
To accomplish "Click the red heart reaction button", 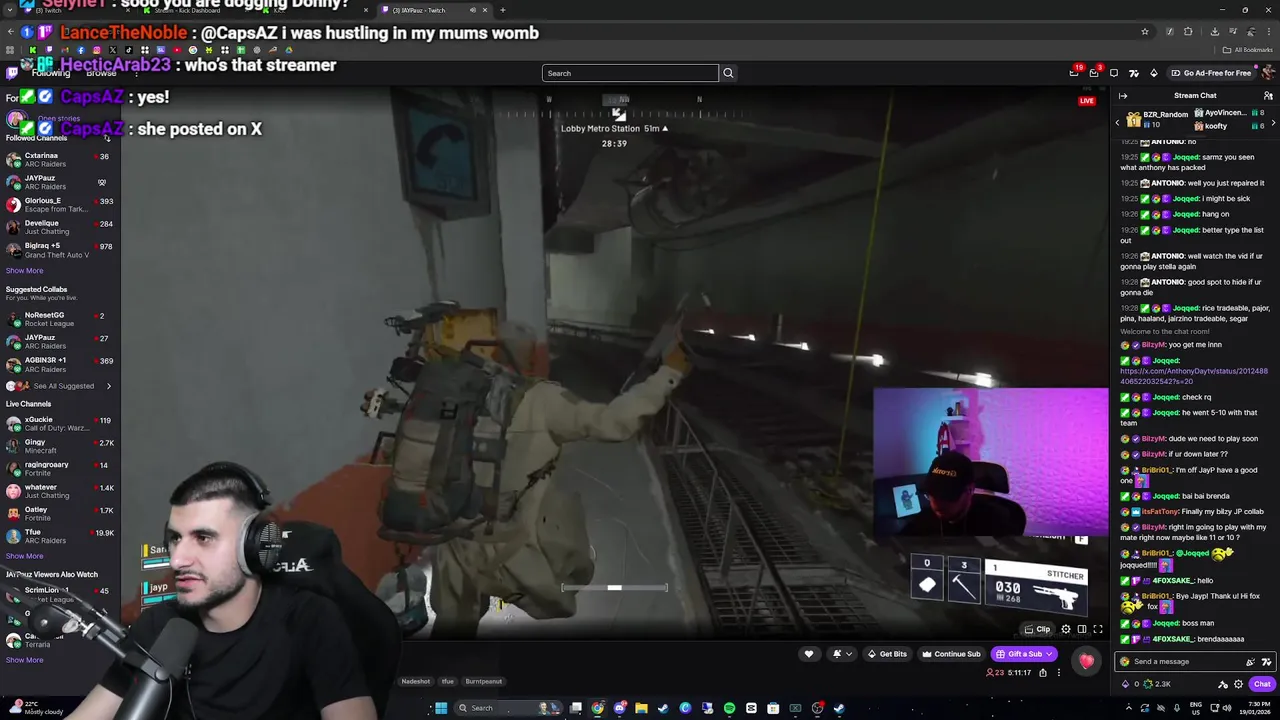I will (1086, 660).
